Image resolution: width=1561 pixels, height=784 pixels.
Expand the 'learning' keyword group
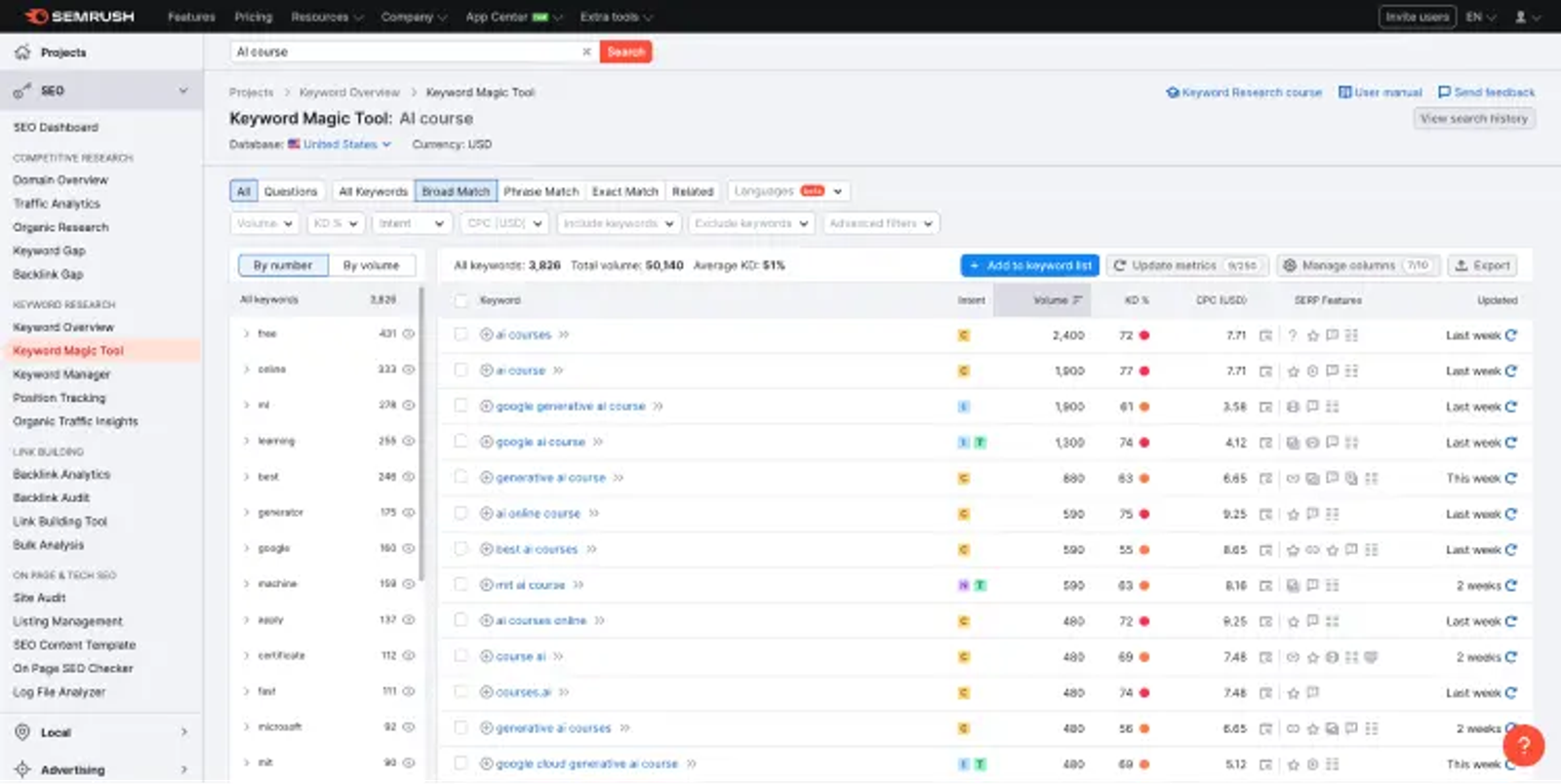coord(246,441)
